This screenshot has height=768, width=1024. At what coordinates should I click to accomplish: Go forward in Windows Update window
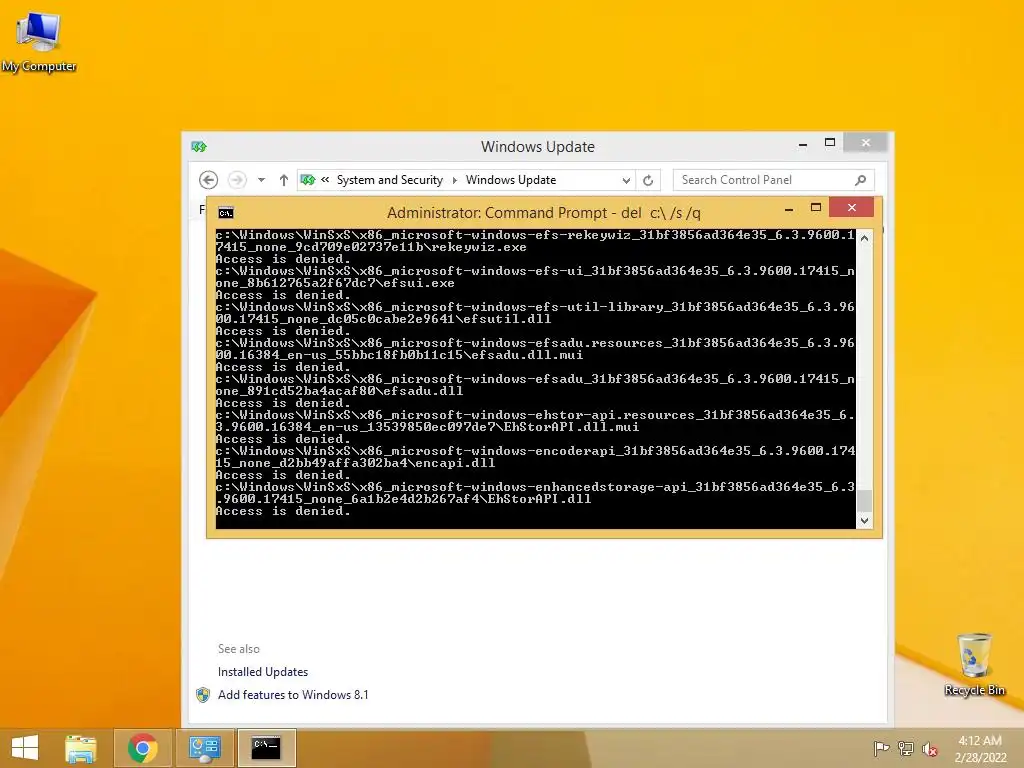(x=236, y=180)
